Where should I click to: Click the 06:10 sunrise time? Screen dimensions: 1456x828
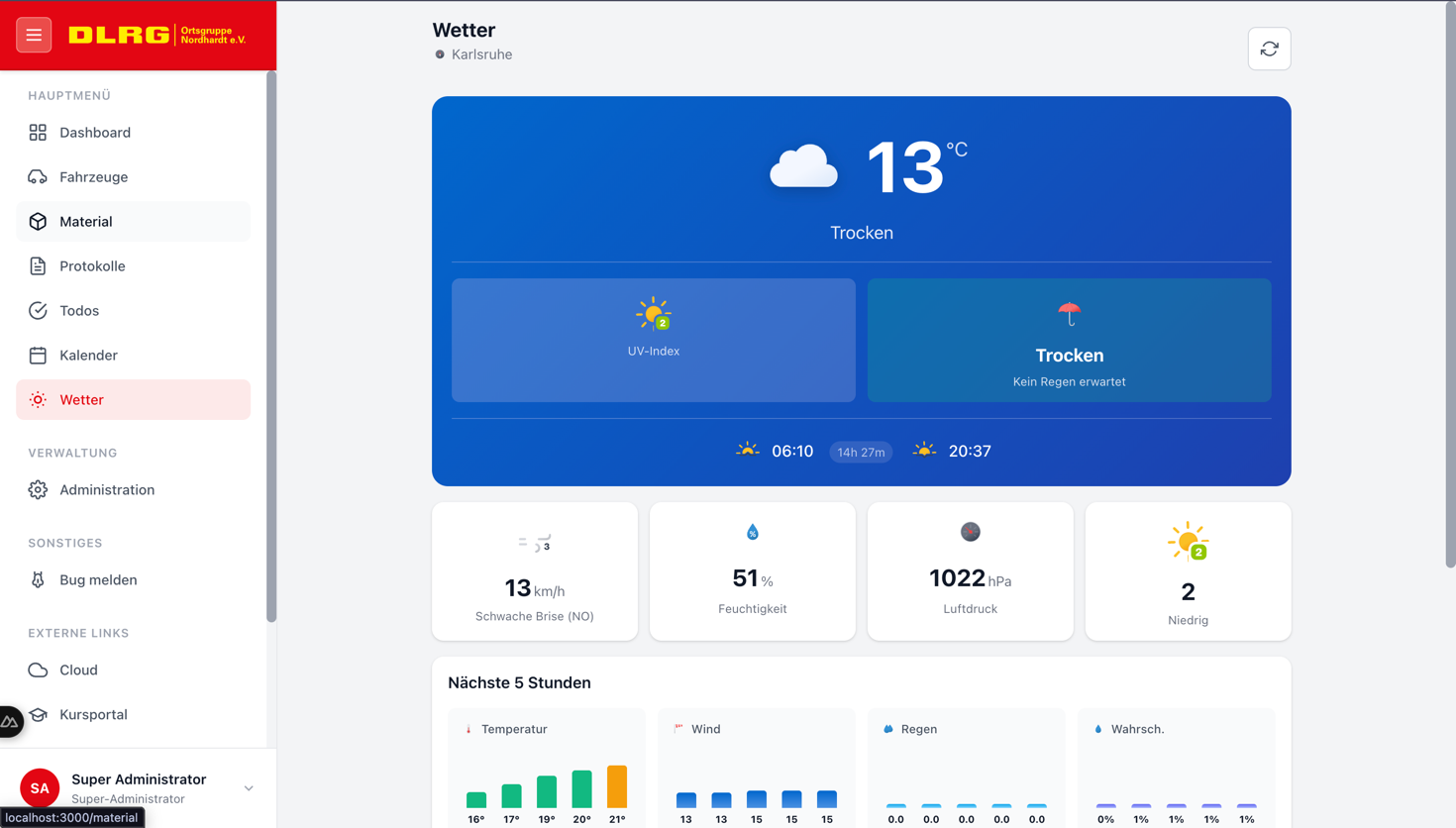pyautogui.click(x=792, y=451)
